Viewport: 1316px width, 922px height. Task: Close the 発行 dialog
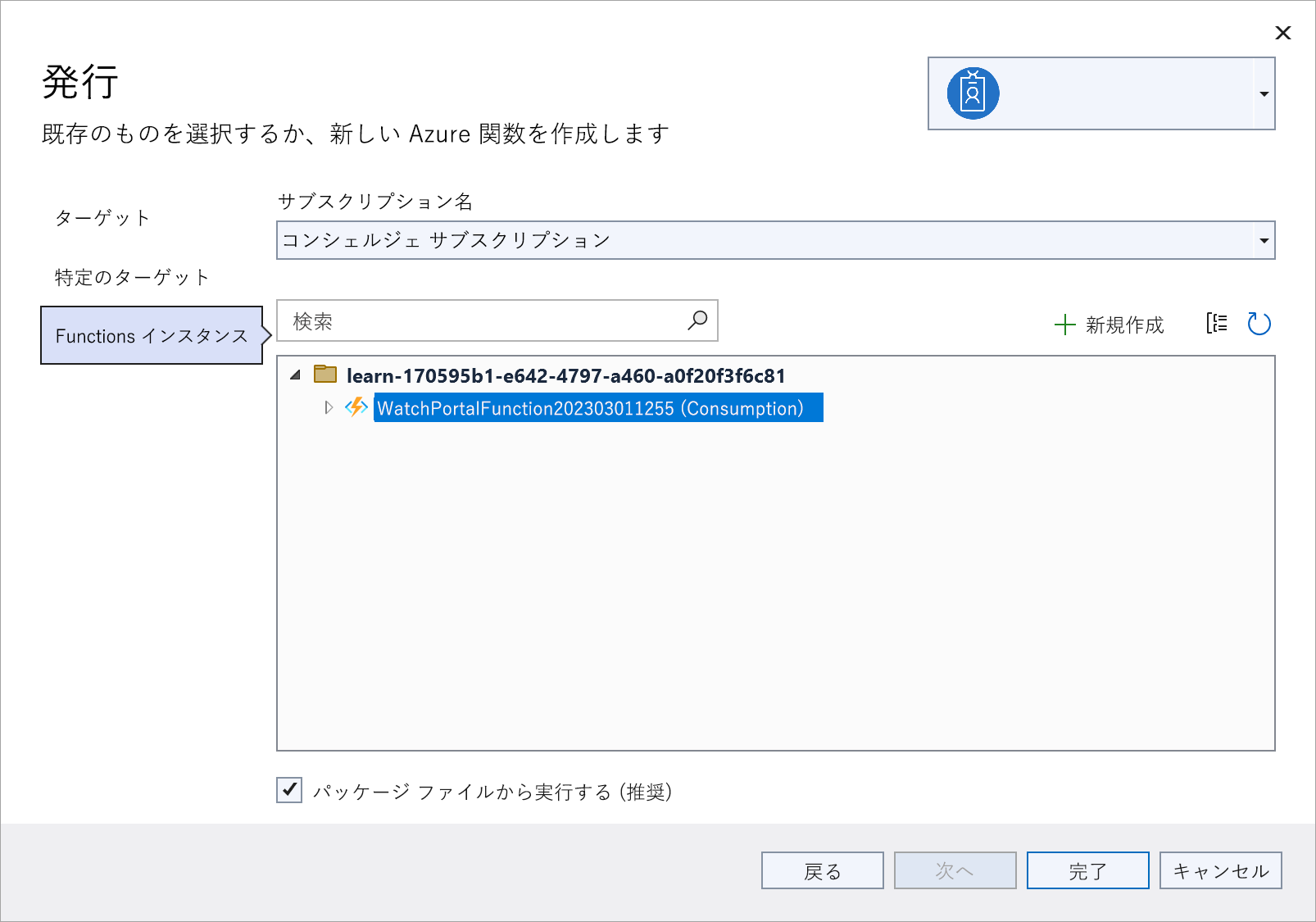(1282, 33)
